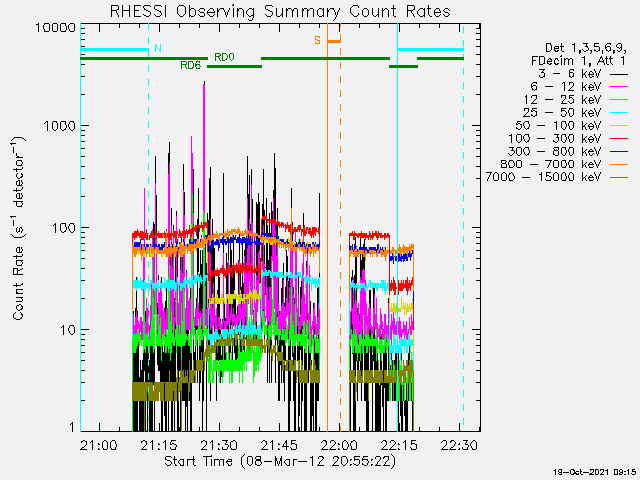Click the '10000' y-axis label
The height and width of the screenshot is (480, 640).
[x=56, y=27]
